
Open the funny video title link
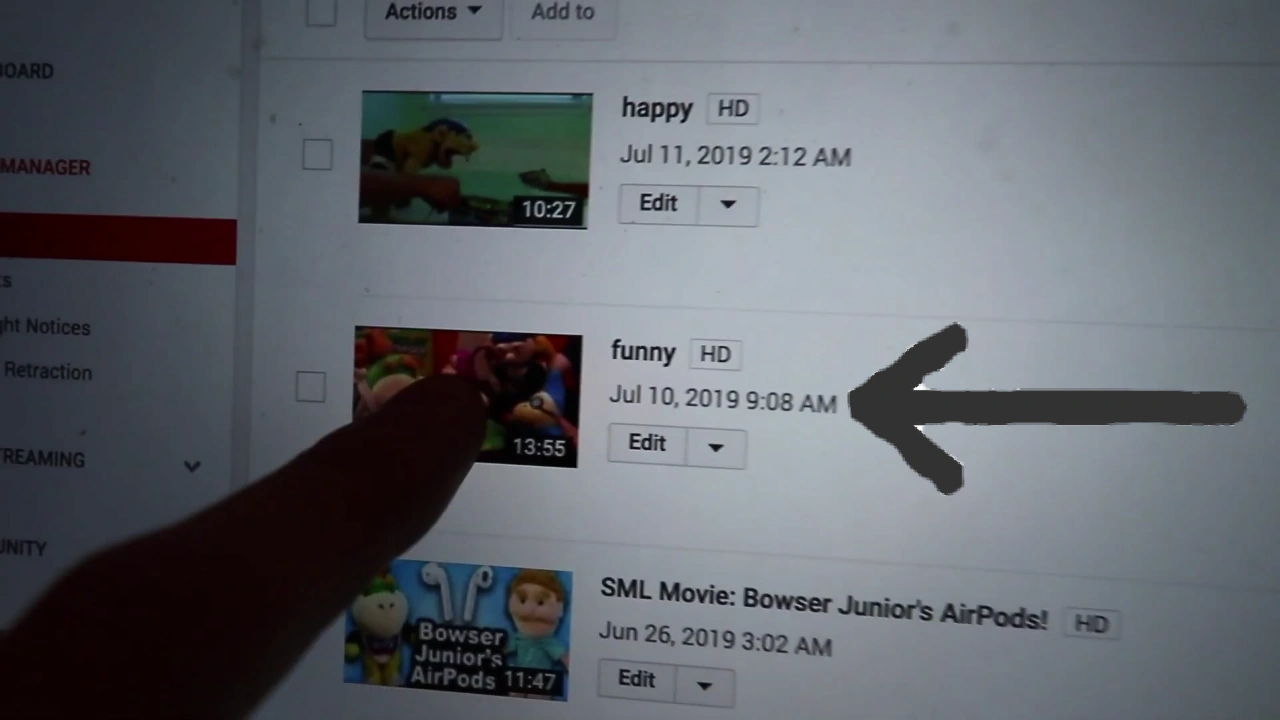[x=643, y=352]
